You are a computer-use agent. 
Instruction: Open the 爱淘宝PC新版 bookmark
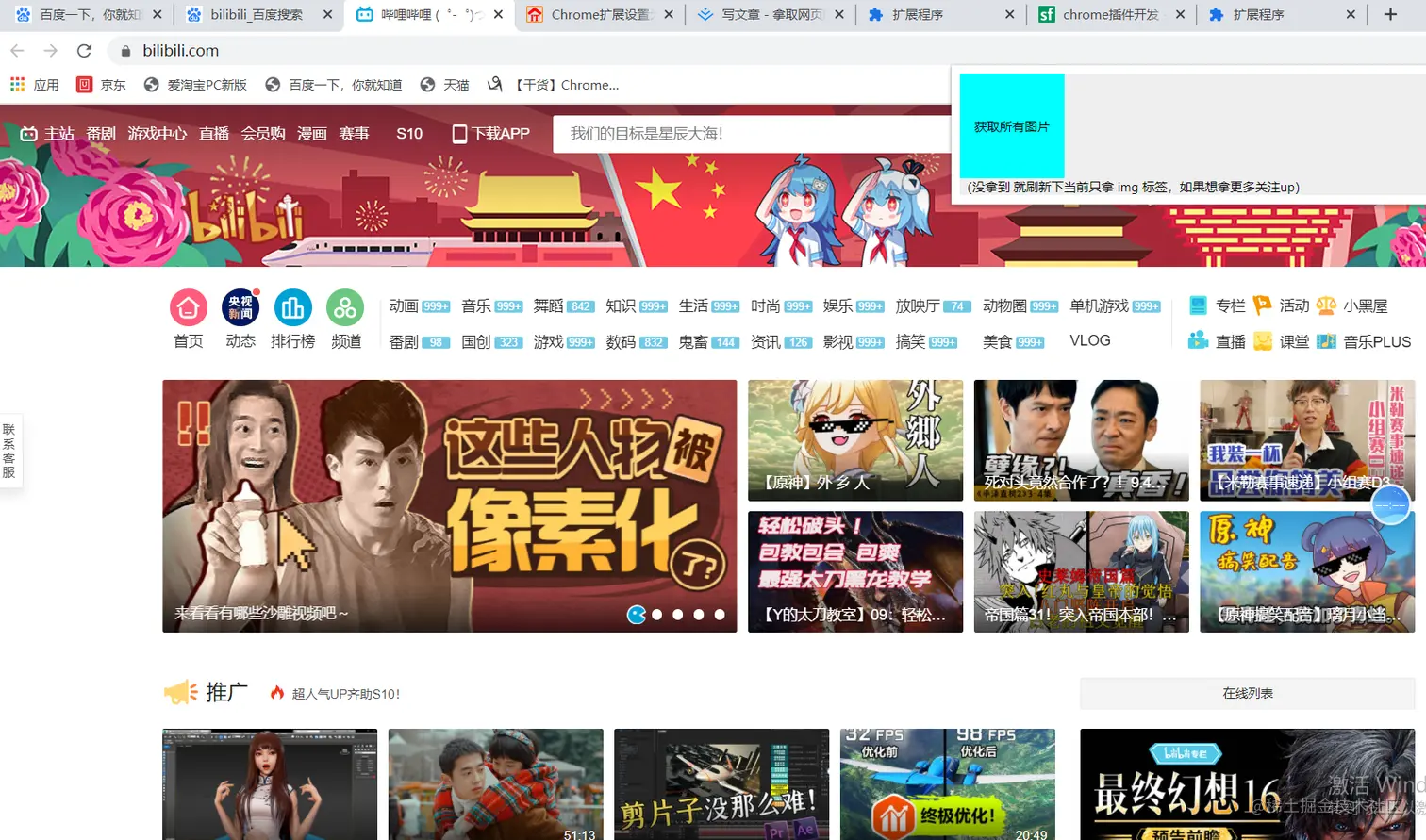click(x=195, y=85)
